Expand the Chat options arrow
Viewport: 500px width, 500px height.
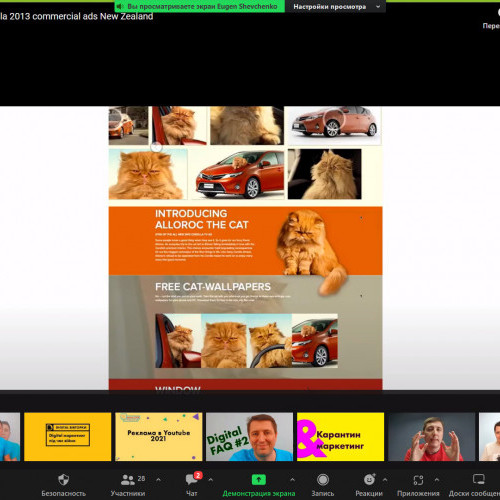point(211,480)
